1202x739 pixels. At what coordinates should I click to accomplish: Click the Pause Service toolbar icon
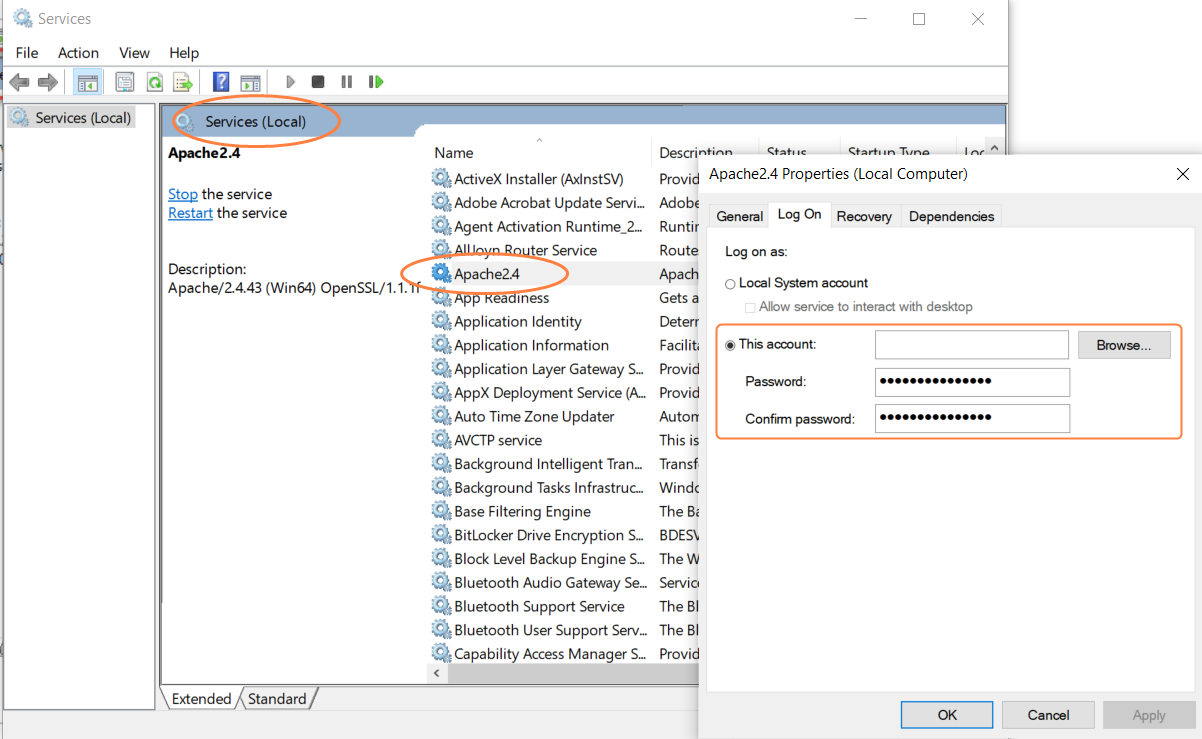[x=346, y=82]
